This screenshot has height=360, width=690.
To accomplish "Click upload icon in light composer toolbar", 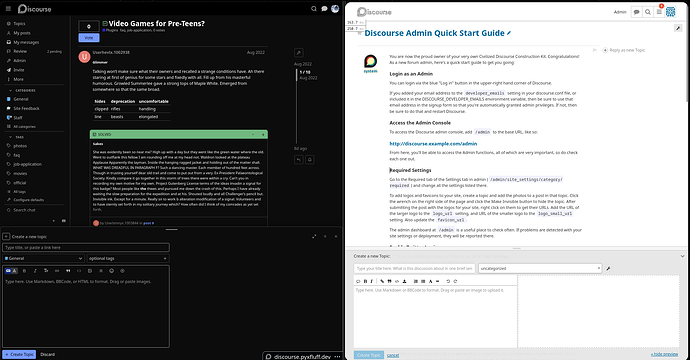I will click(x=404, y=281).
